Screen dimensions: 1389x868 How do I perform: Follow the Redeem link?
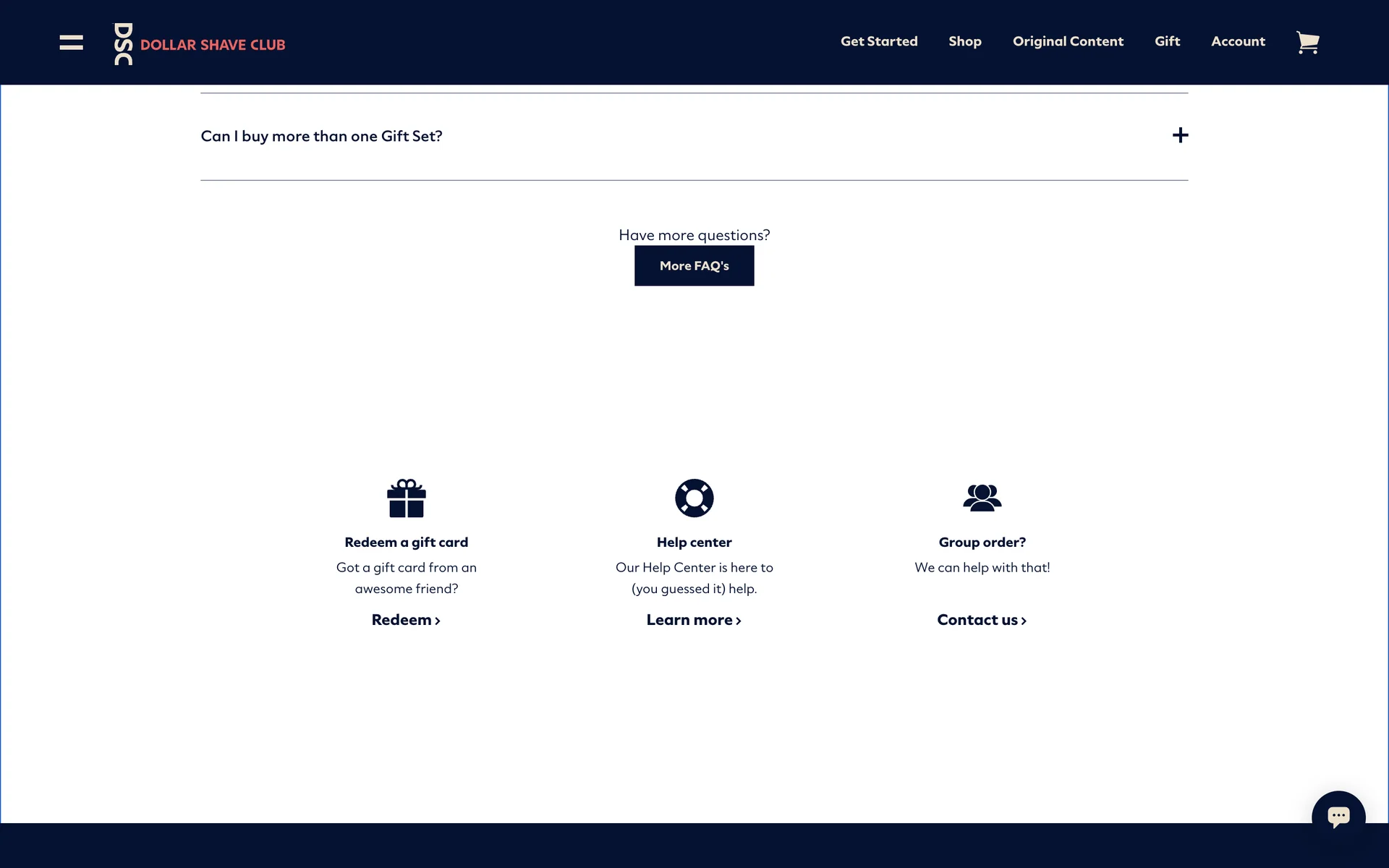[x=406, y=620]
